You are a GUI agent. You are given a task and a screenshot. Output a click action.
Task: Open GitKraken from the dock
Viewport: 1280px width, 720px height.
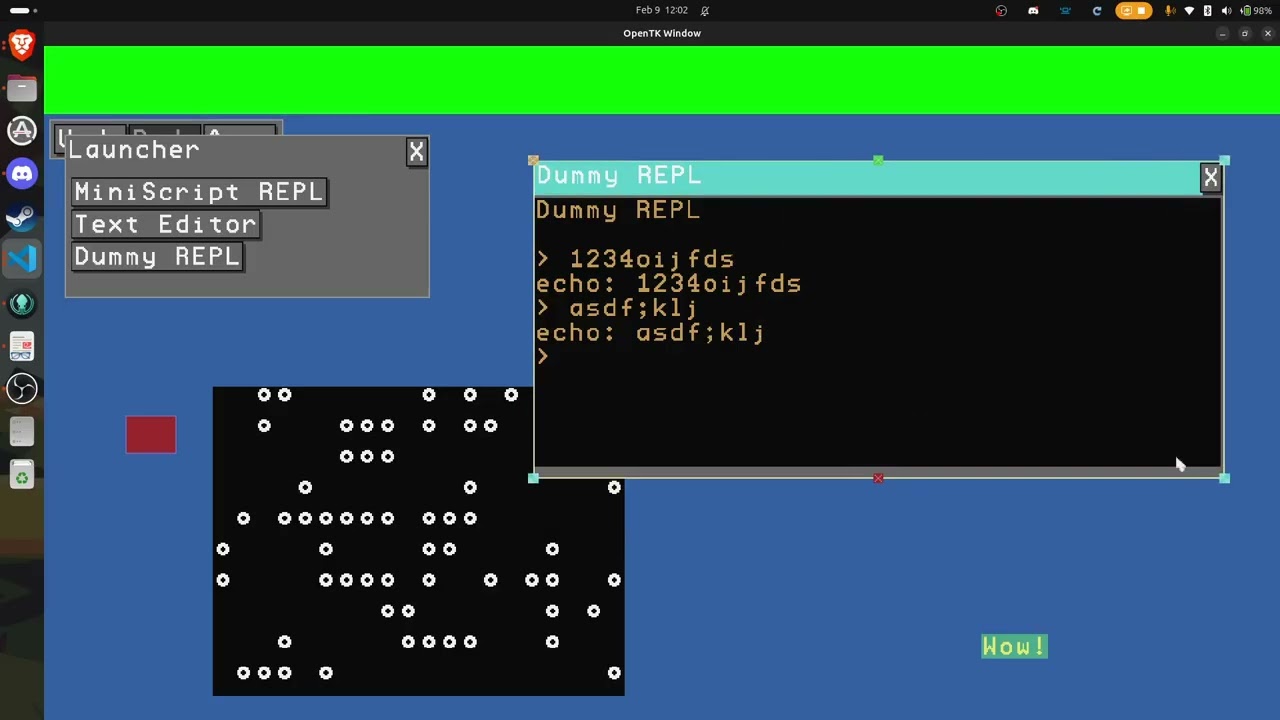click(x=22, y=303)
